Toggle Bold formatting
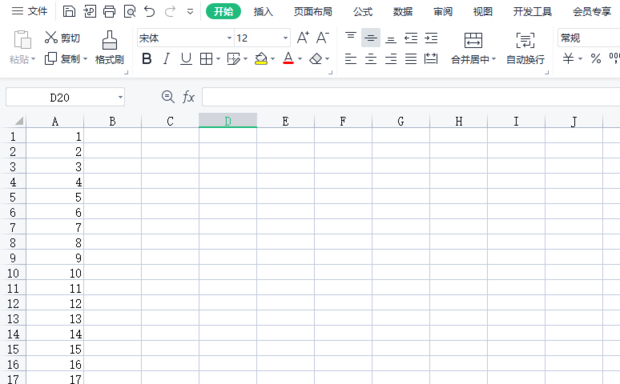This screenshot has width=620, height=384. pos(147,59)
